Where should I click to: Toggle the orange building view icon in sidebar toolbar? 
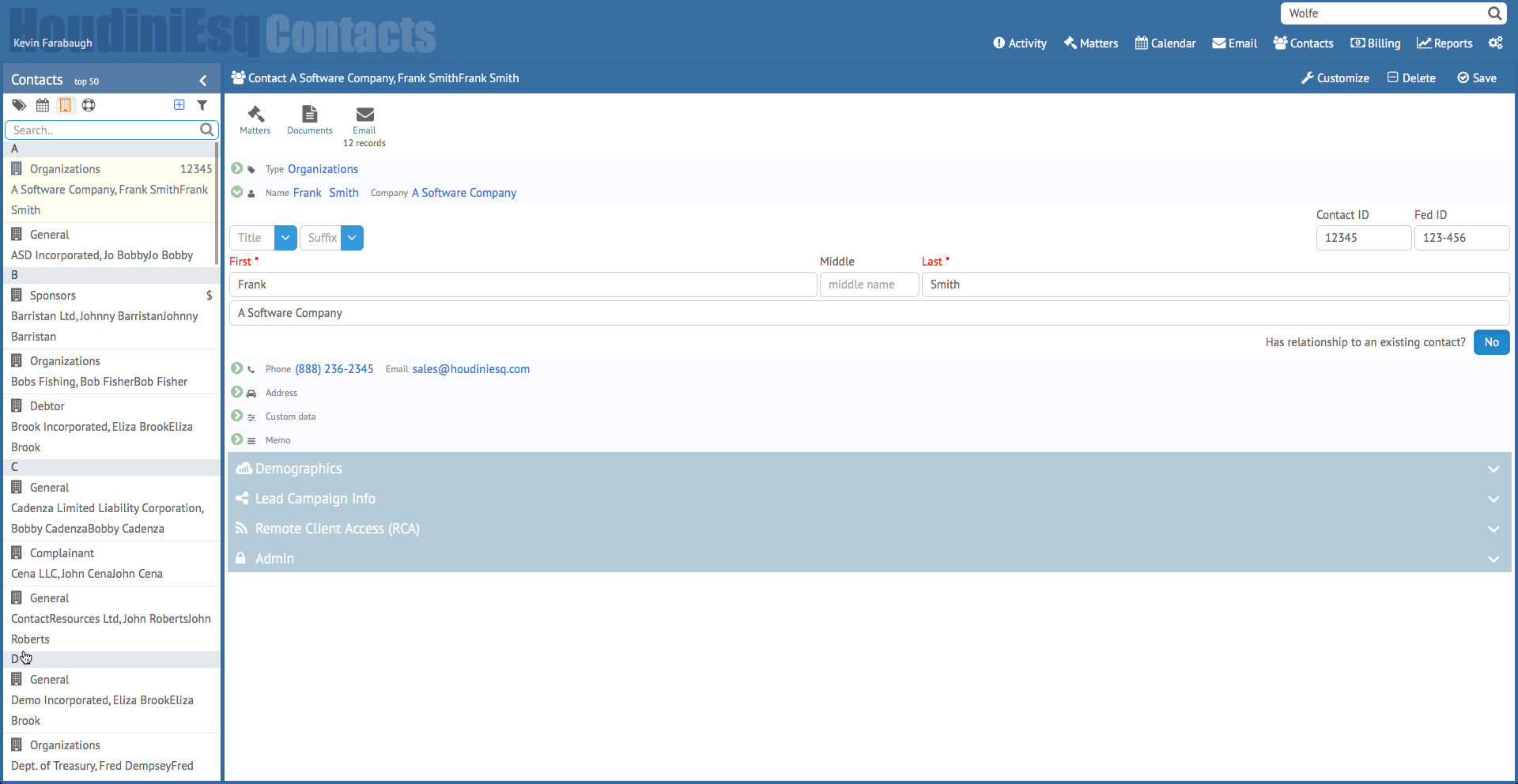coord(66,105)
